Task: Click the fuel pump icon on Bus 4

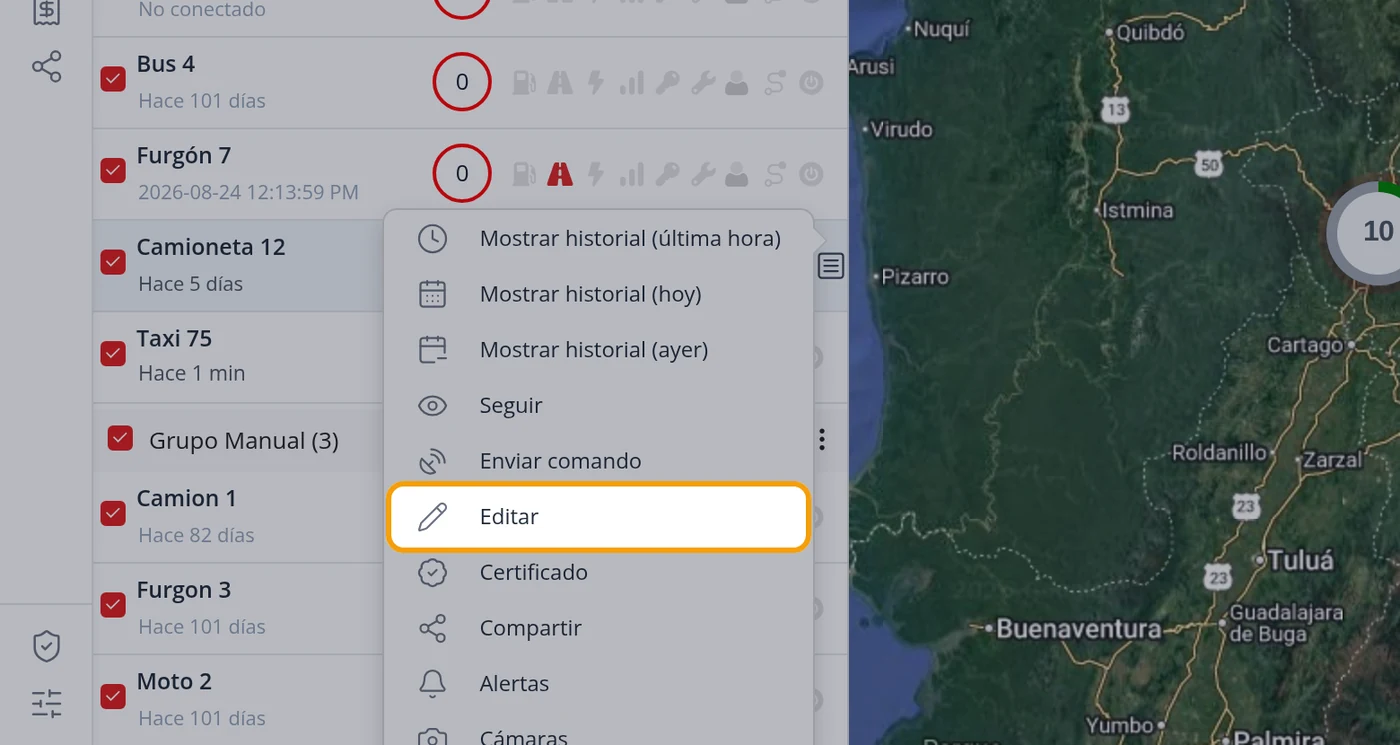Action: point(524,82)
